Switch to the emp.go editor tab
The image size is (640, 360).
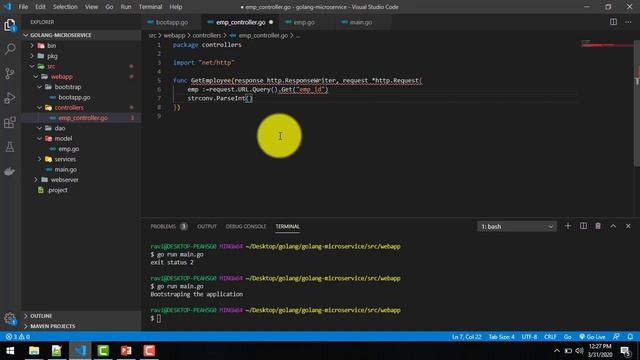coord(304,22)
